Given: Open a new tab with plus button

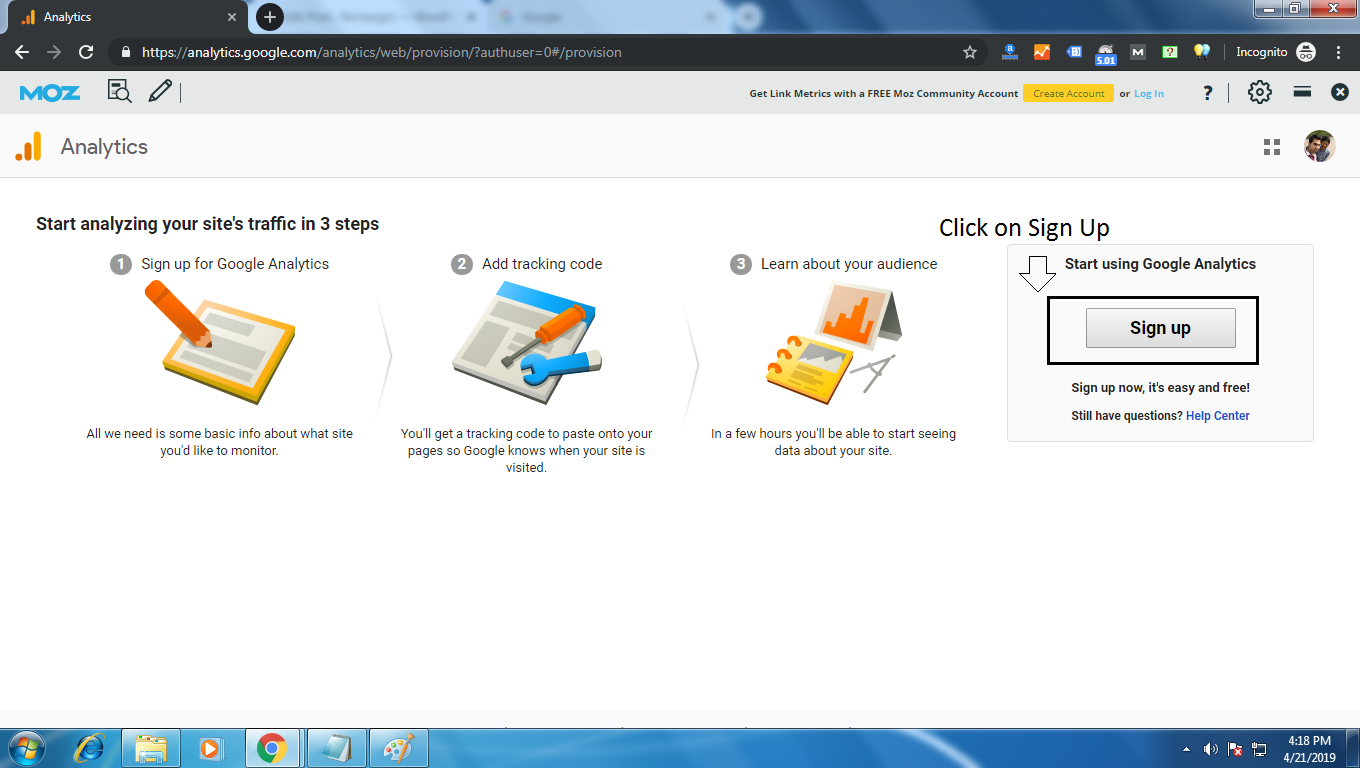Looking at the screenshot, I should [270, 17].
